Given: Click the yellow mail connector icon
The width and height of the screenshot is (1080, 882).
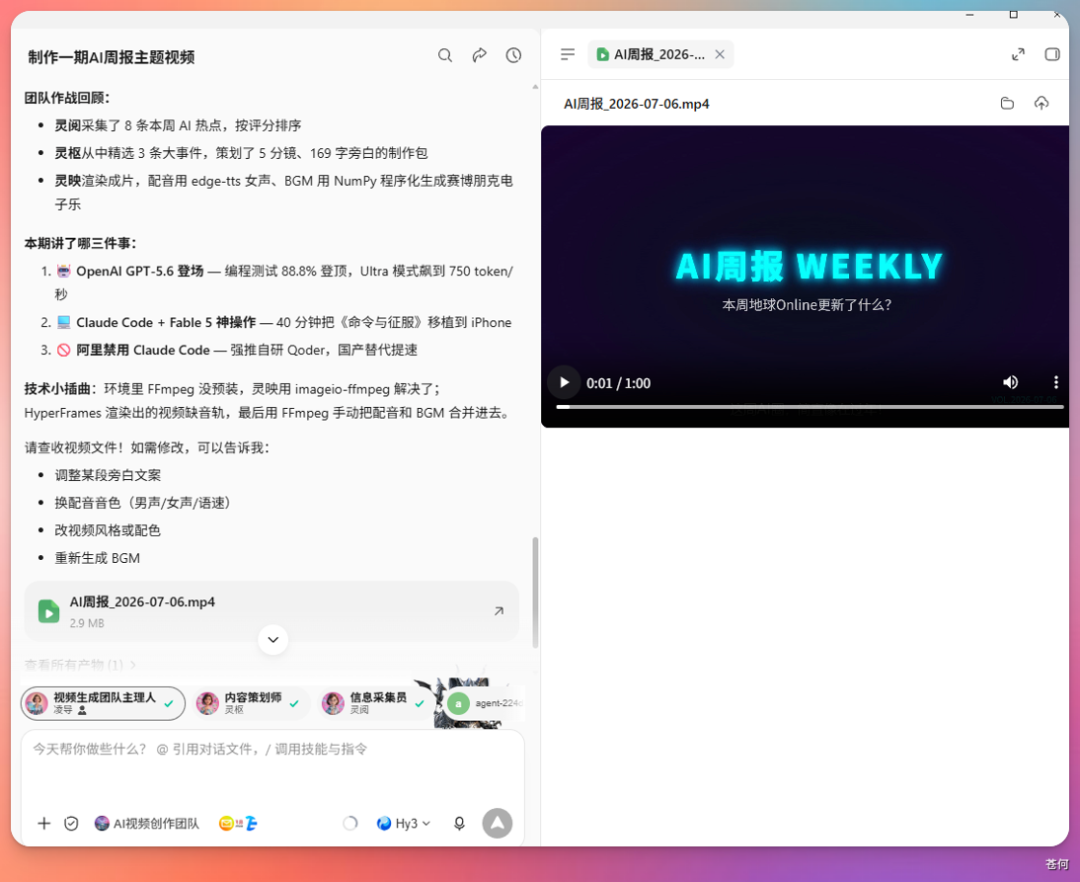Looking at the screenshot, I should [227, 823].
